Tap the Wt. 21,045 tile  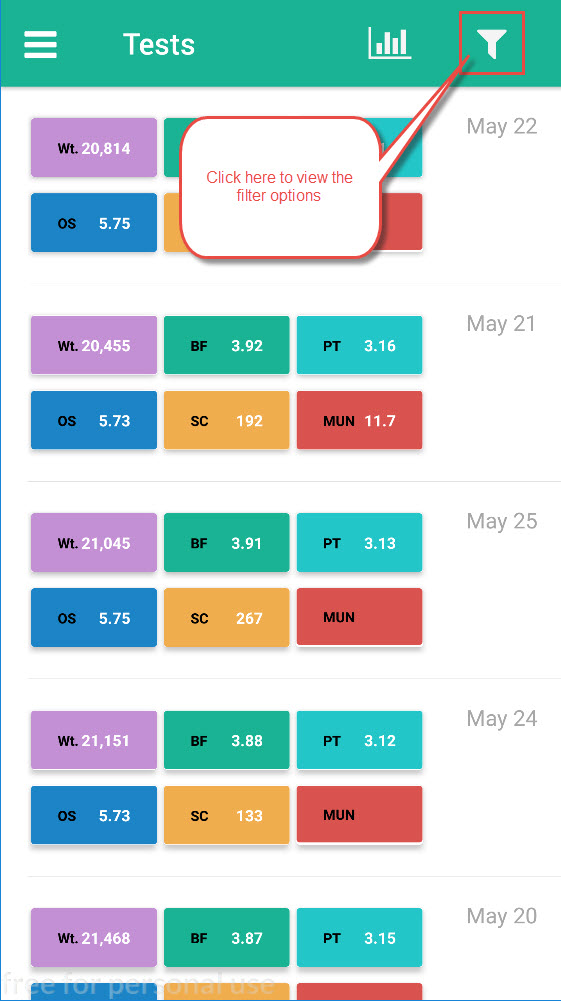coord(94,543)
